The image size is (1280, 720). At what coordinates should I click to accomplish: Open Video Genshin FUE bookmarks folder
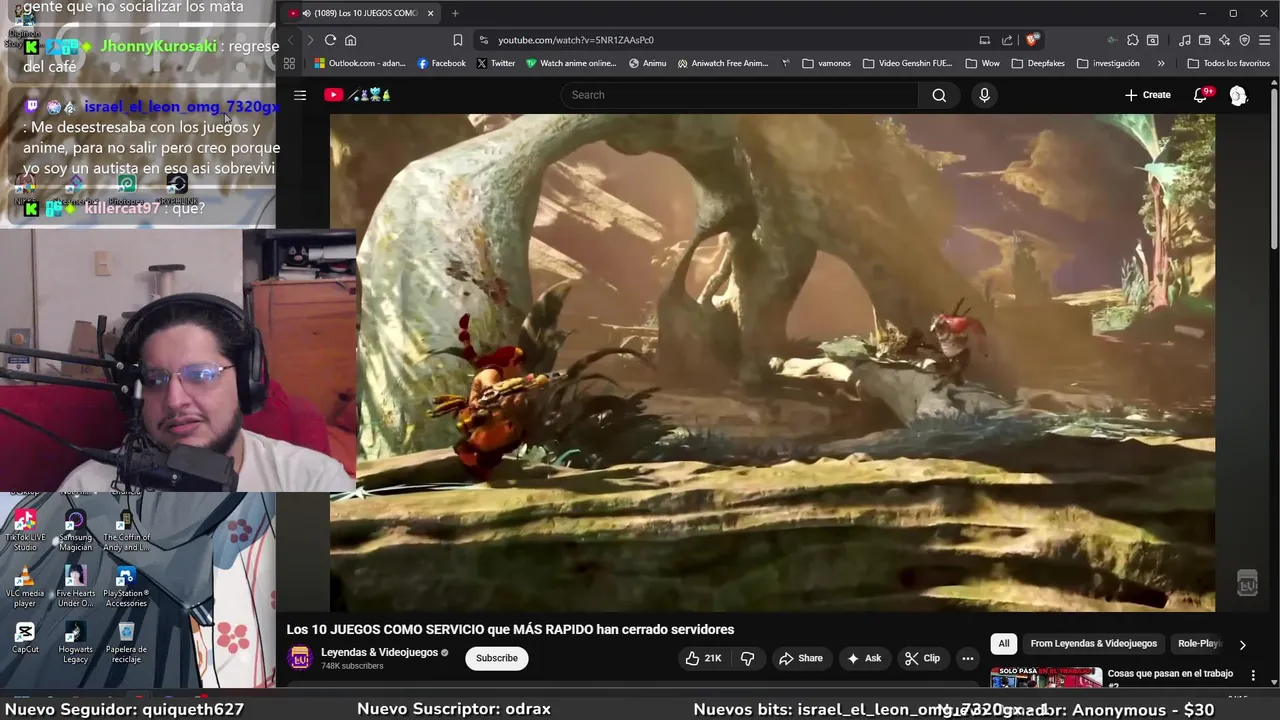tap(907, 63)
